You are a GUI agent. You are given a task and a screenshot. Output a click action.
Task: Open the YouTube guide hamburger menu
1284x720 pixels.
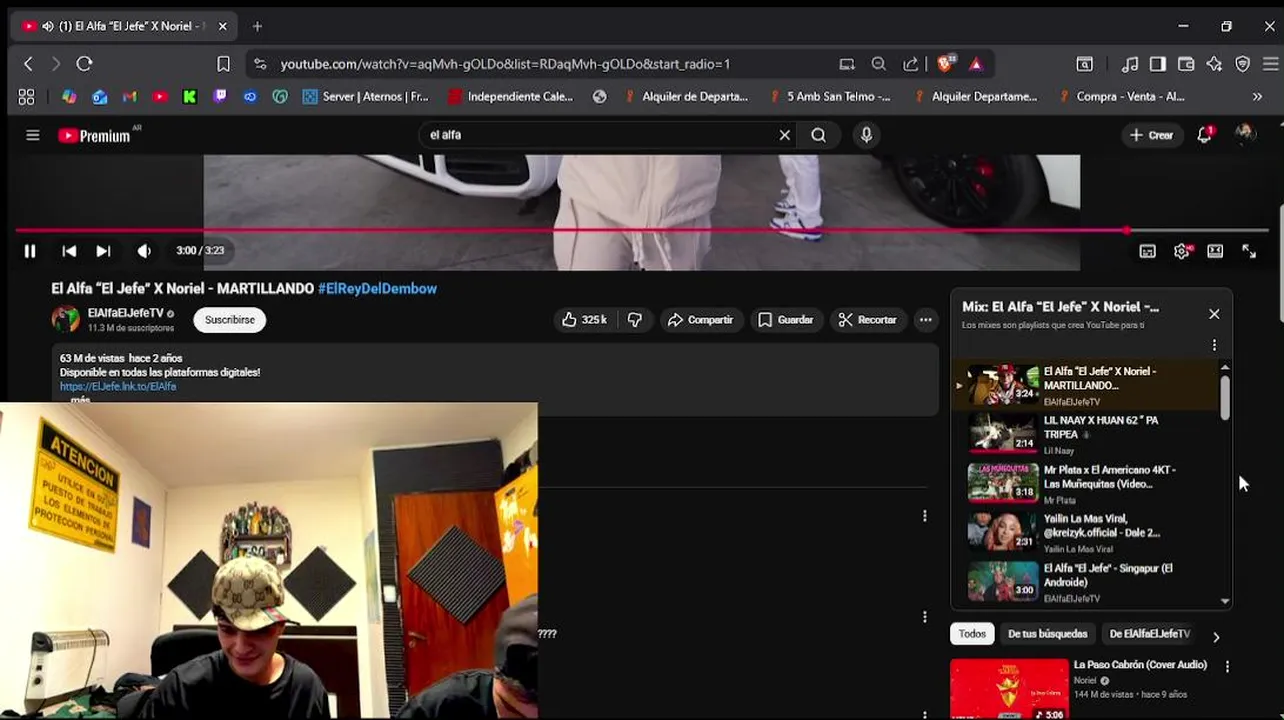33,135
